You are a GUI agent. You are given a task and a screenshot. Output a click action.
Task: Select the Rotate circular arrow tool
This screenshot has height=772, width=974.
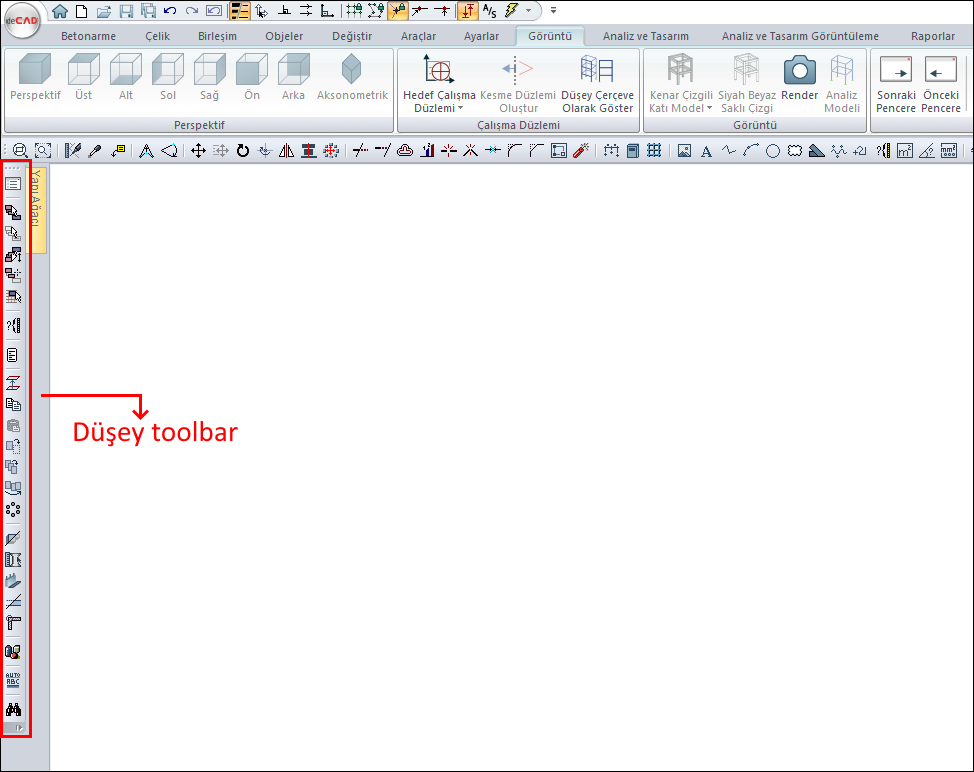pyautogui.click(x=242, y=150)
